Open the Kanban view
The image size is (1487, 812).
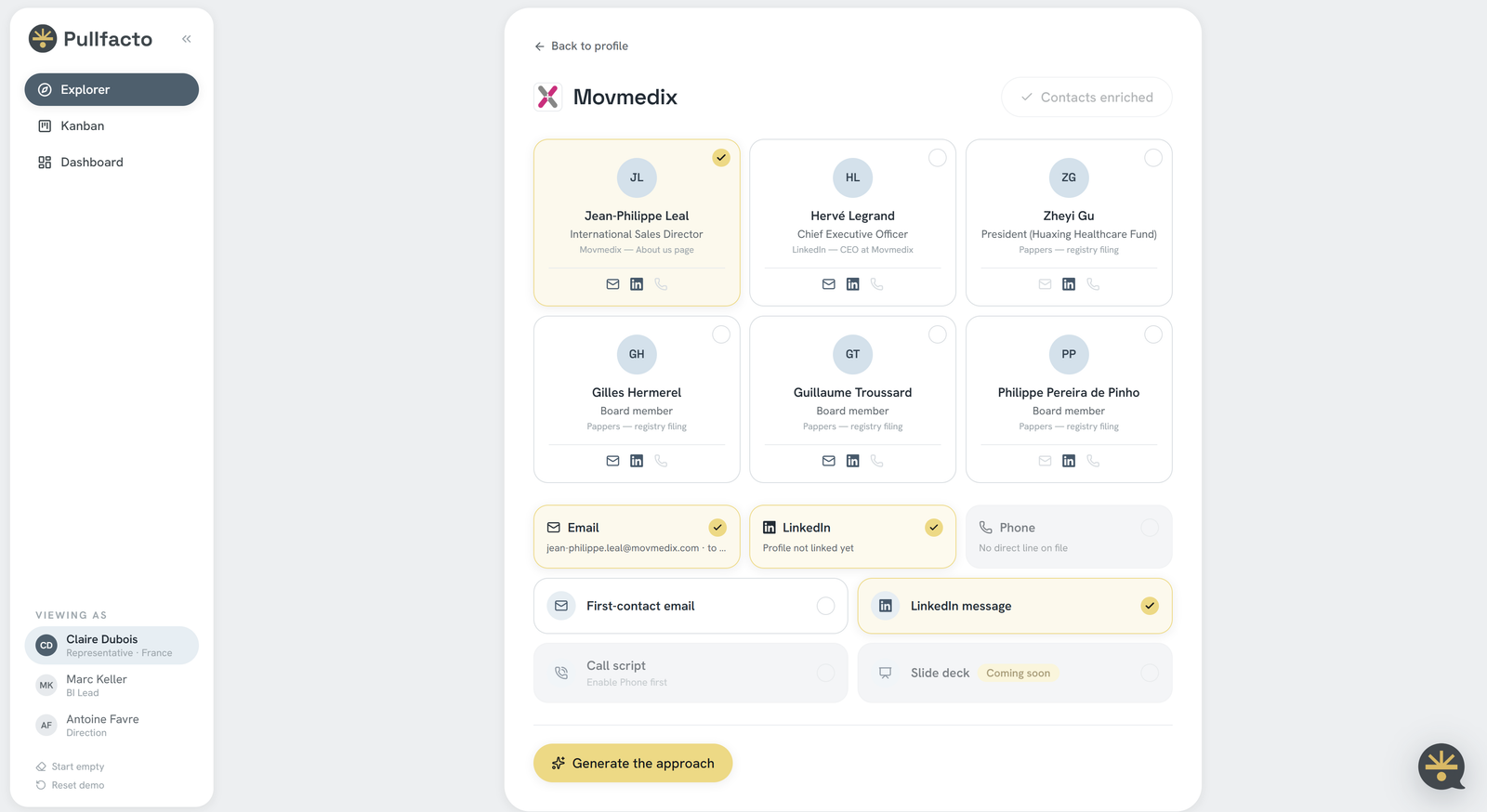coord(112,125)
